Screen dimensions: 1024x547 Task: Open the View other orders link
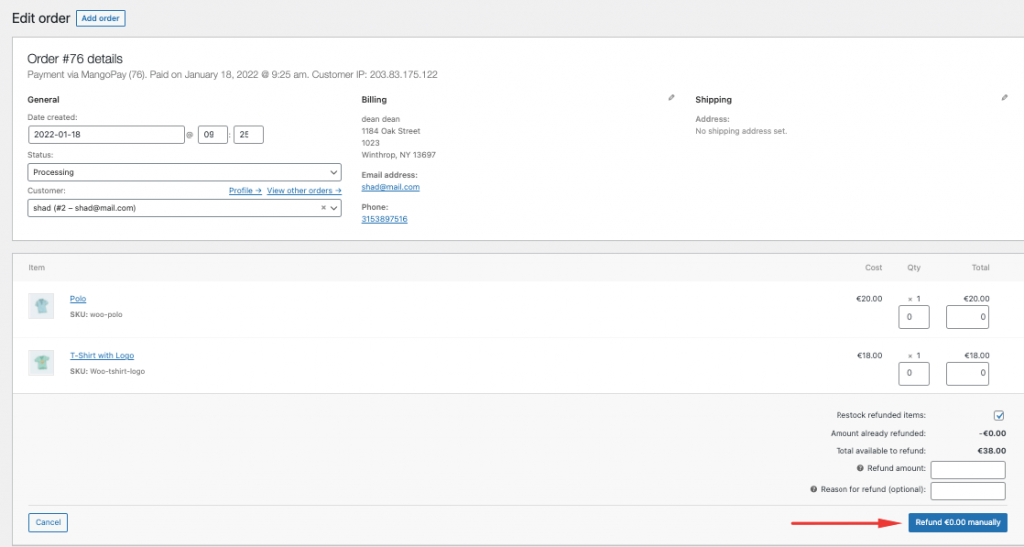click(304, 191)
